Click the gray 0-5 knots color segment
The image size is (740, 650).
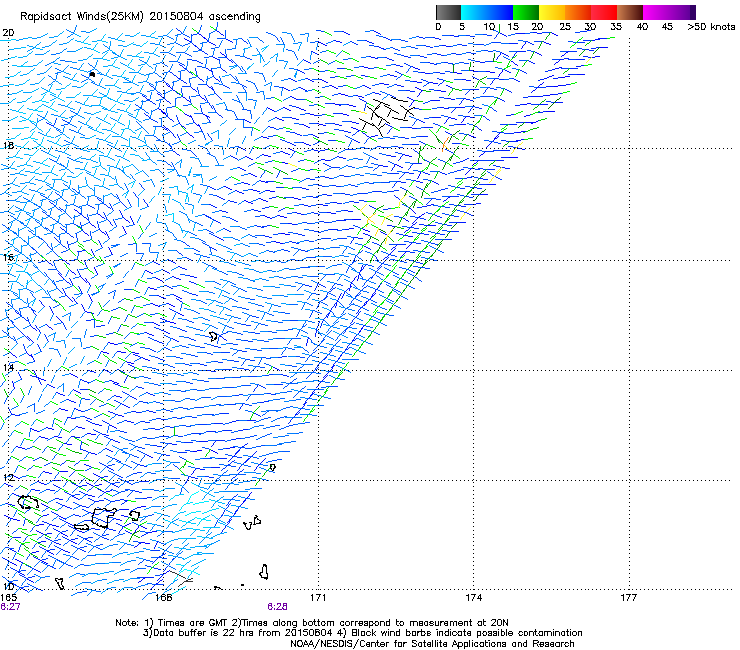[x=448, y=12]
